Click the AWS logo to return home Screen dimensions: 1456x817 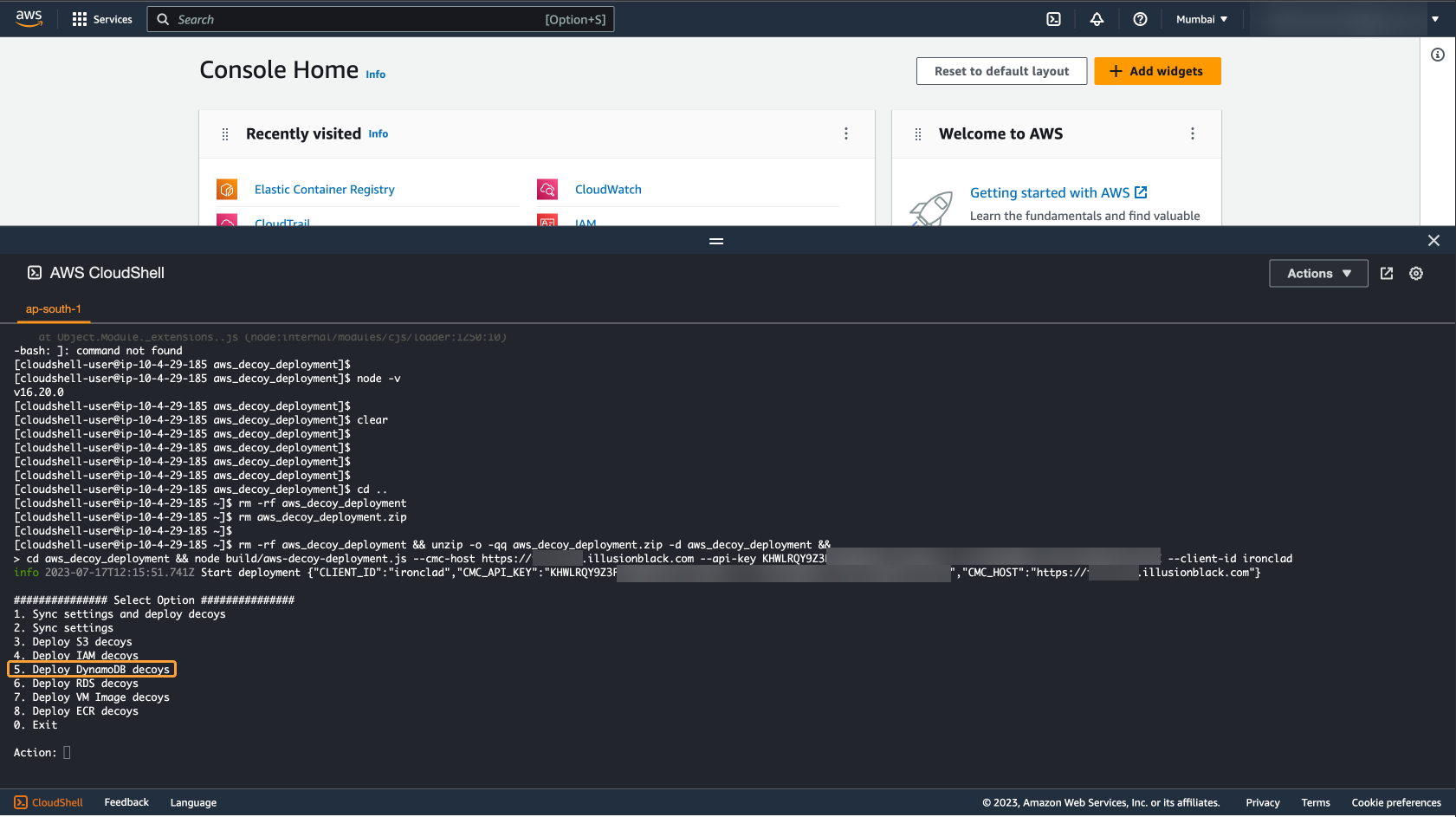pyautogui.click(x=29, y=18)
